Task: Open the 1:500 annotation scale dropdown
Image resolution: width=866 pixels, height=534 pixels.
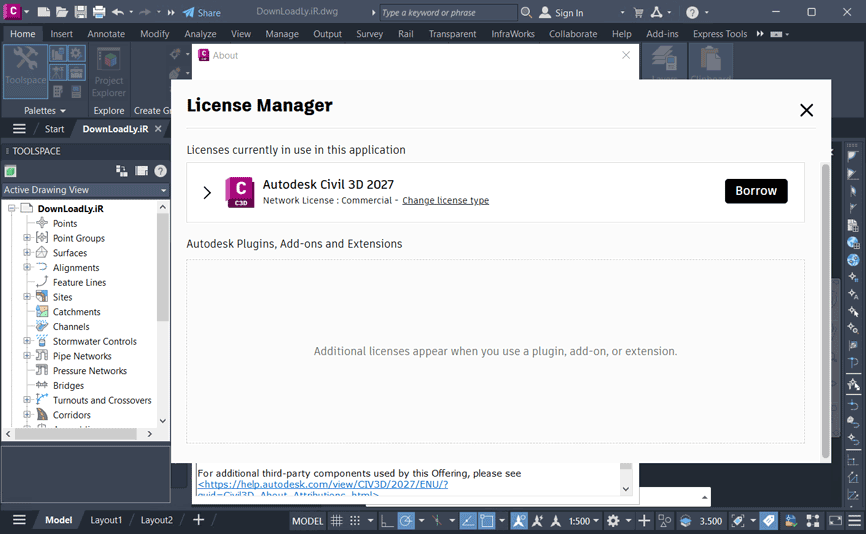Action: pos(583,521)
